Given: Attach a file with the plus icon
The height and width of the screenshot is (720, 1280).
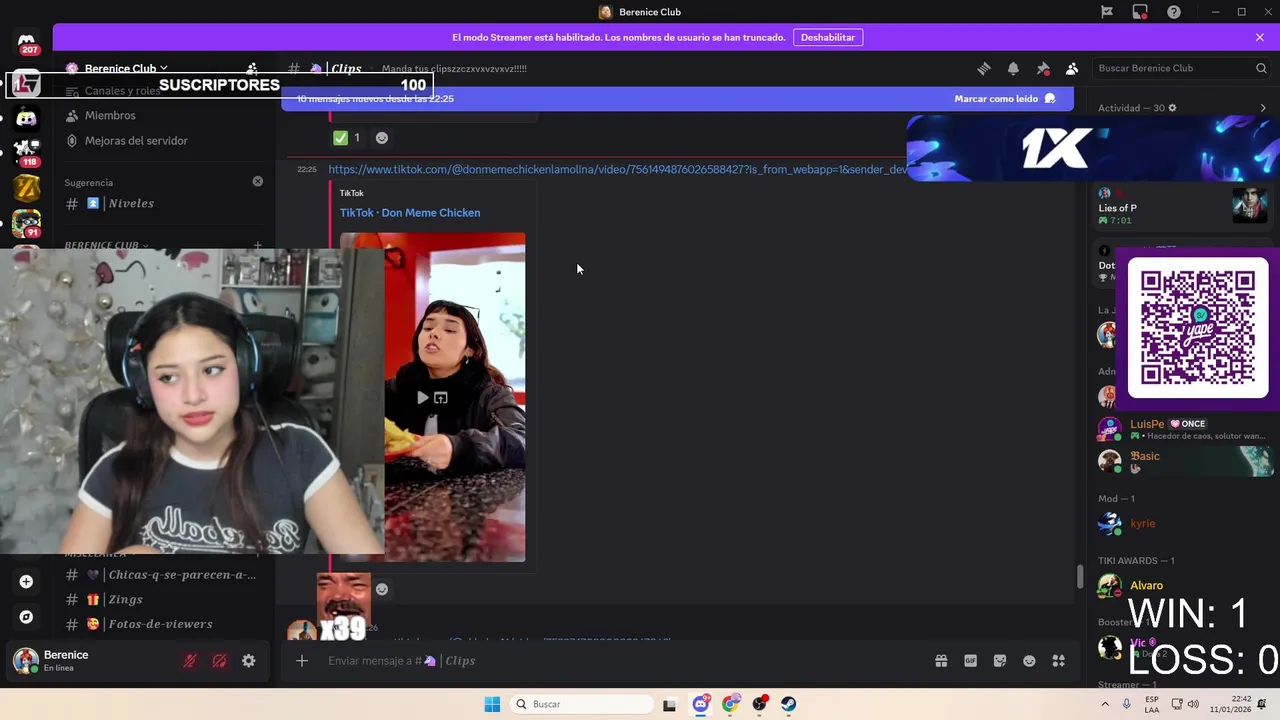Looking at the screenshot, I should [302, 661].
